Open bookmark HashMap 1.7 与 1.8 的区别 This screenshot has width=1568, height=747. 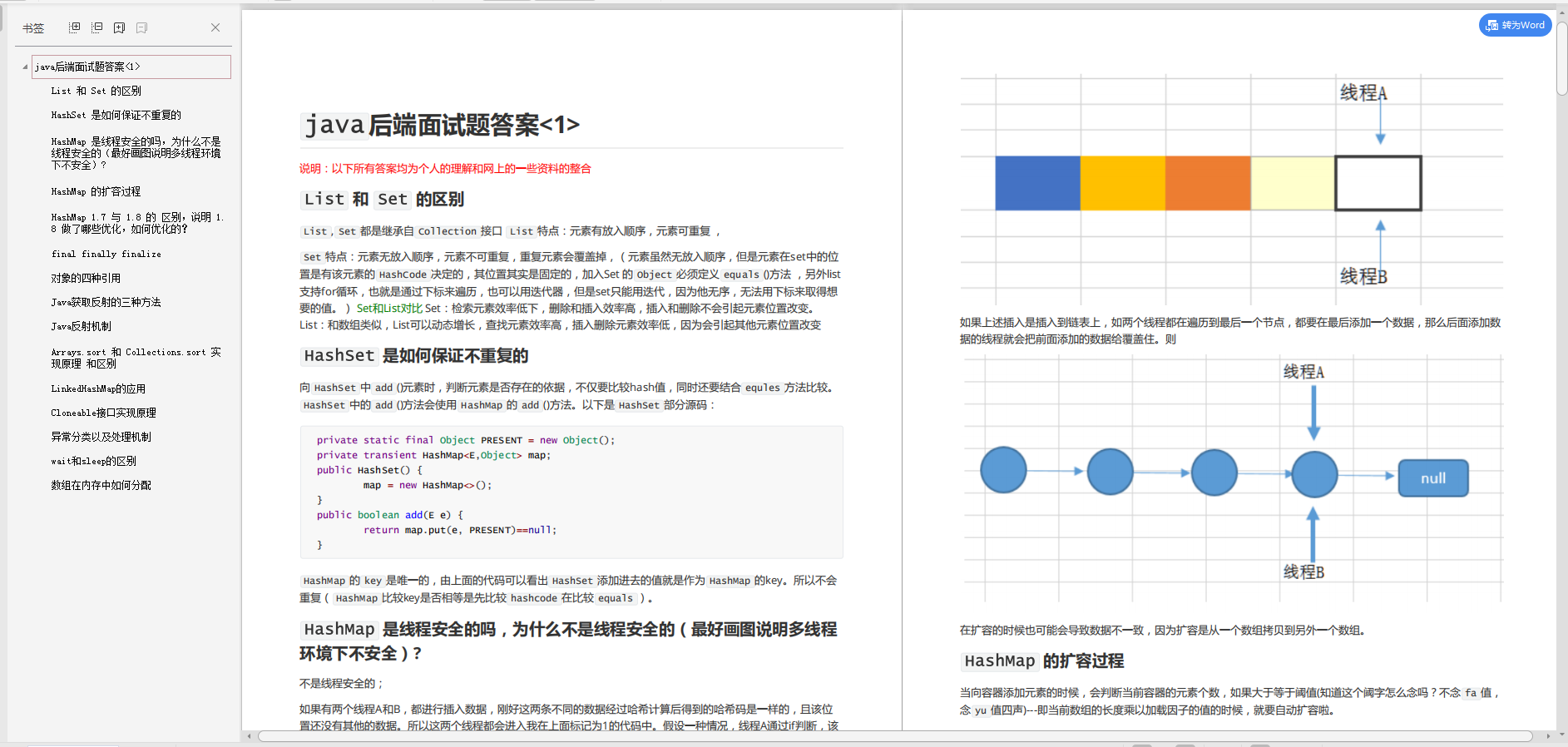(137, 223)
